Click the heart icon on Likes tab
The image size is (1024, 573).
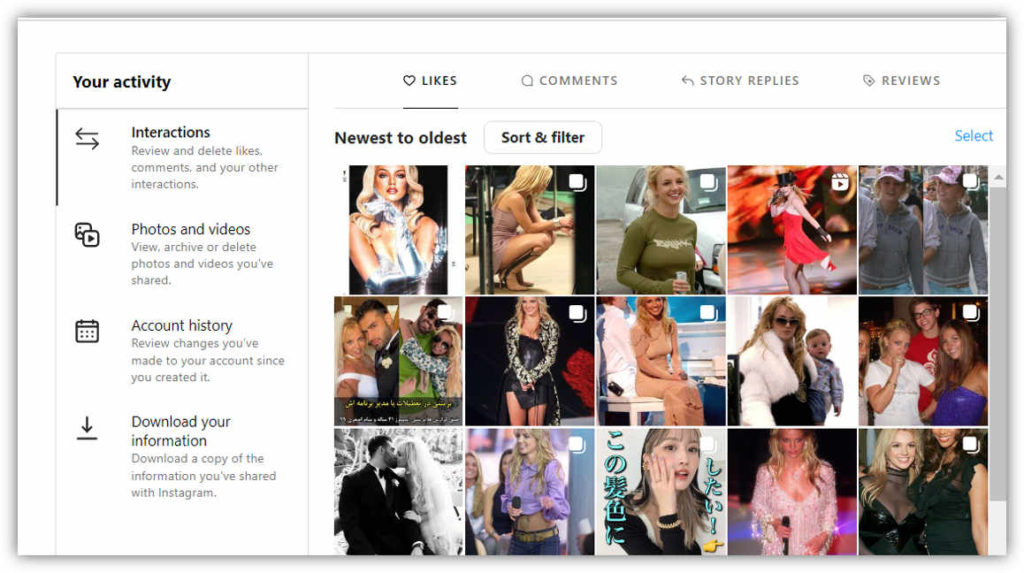408,81
